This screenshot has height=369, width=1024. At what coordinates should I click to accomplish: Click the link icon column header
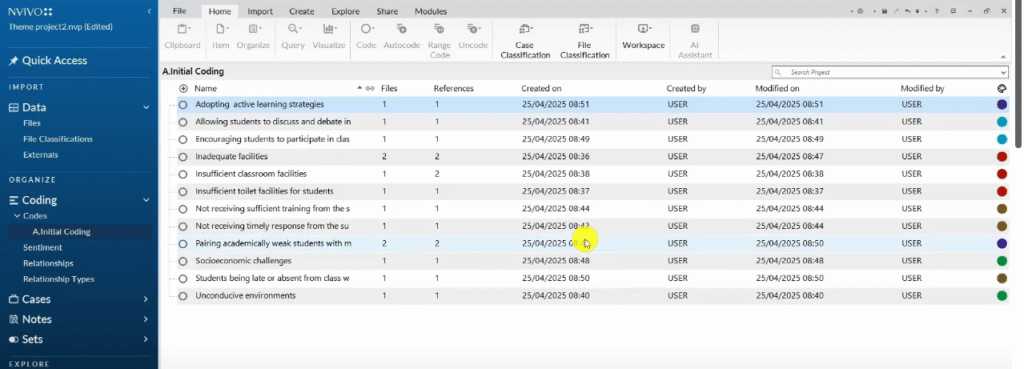370,88
